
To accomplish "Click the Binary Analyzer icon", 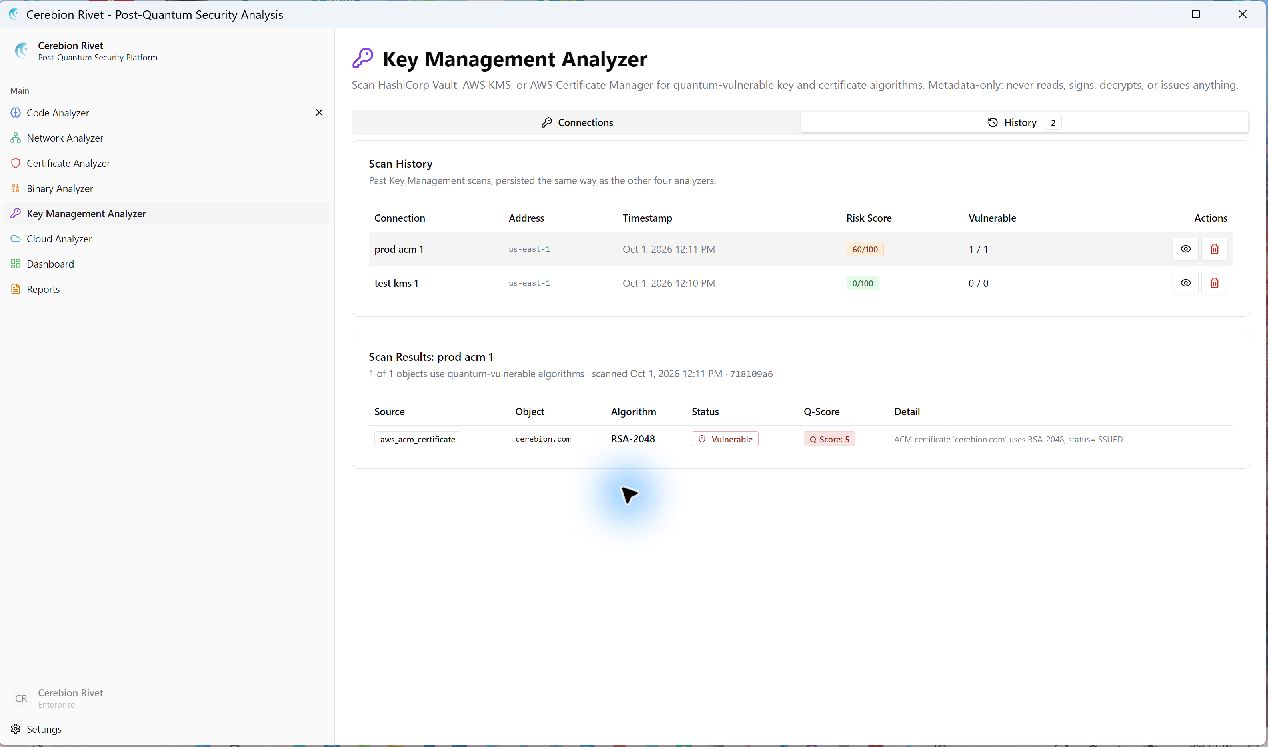I will (x=15, y=188).
